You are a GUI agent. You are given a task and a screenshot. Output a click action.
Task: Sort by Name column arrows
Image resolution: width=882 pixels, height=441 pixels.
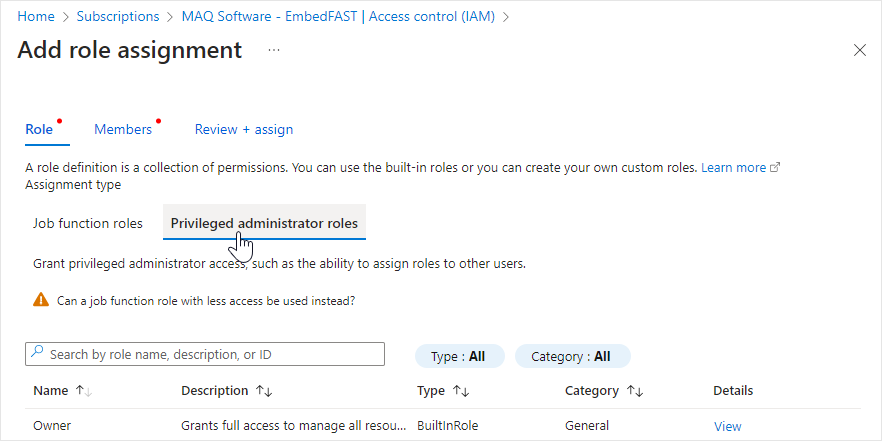click(x=83, y=391)
